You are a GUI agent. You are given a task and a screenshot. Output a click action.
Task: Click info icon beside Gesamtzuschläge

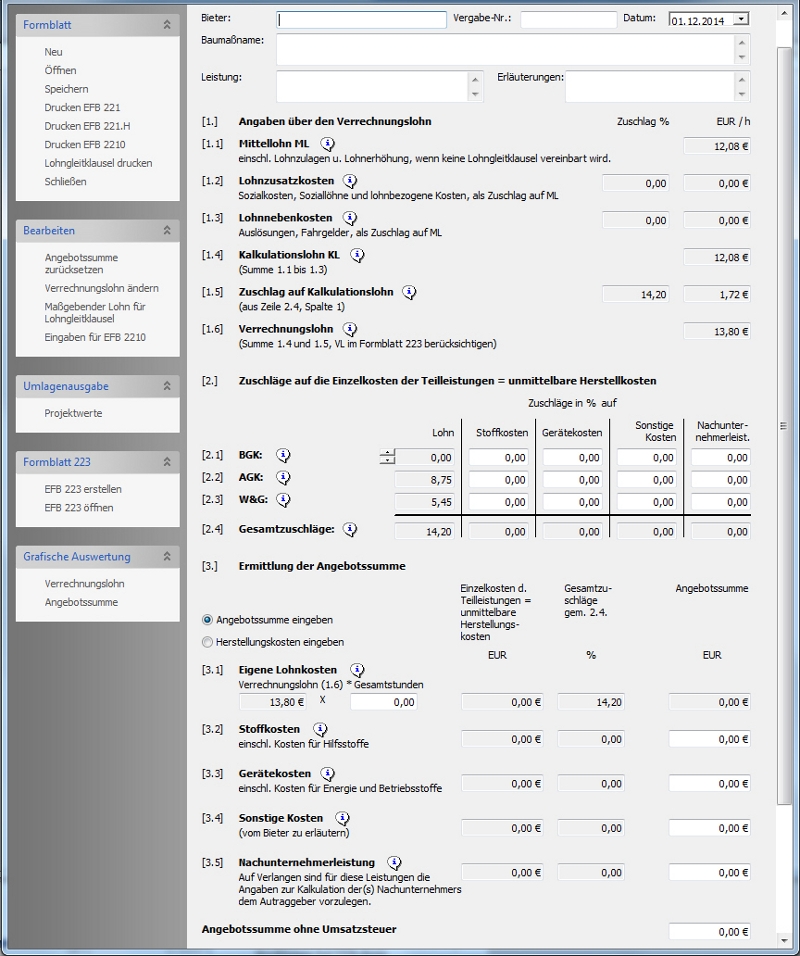tap(349, 530)
